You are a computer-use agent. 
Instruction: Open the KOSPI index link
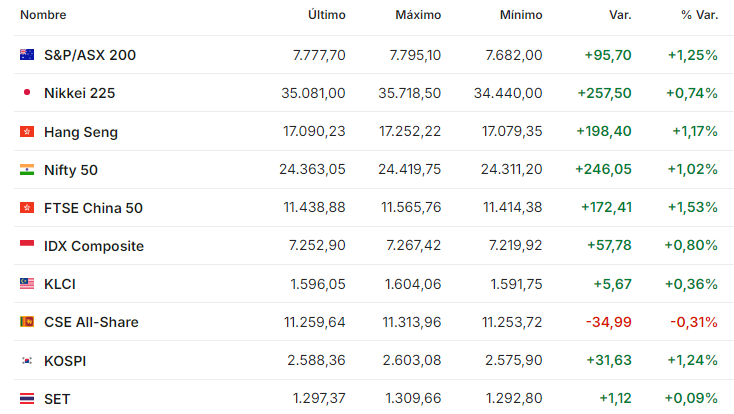coord(65,361)
